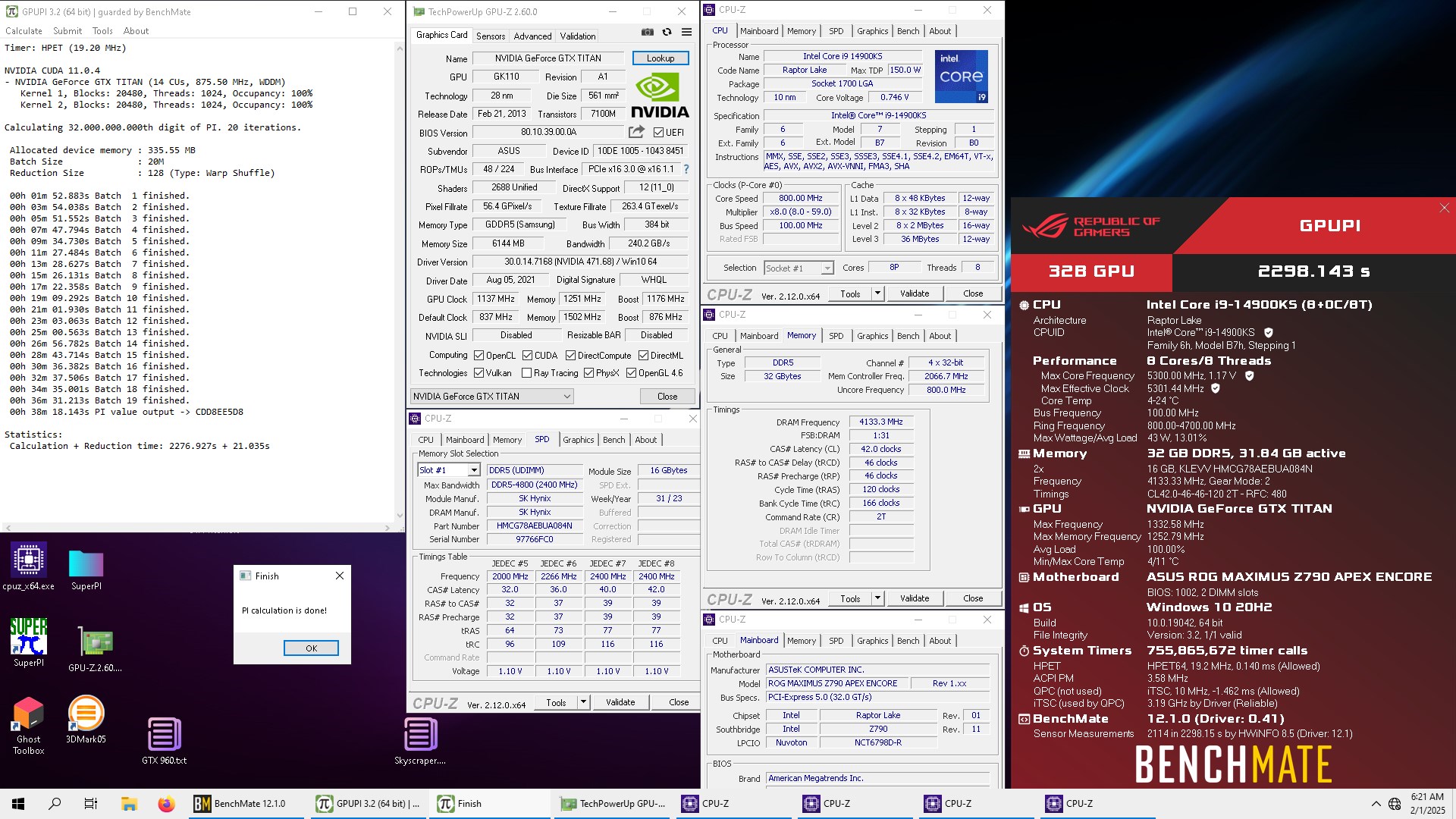The width and height of the screenshot is (1456, 819).
Task: Expand Tools dropdown arrow in Memory tab window
Action: (877, 598)
